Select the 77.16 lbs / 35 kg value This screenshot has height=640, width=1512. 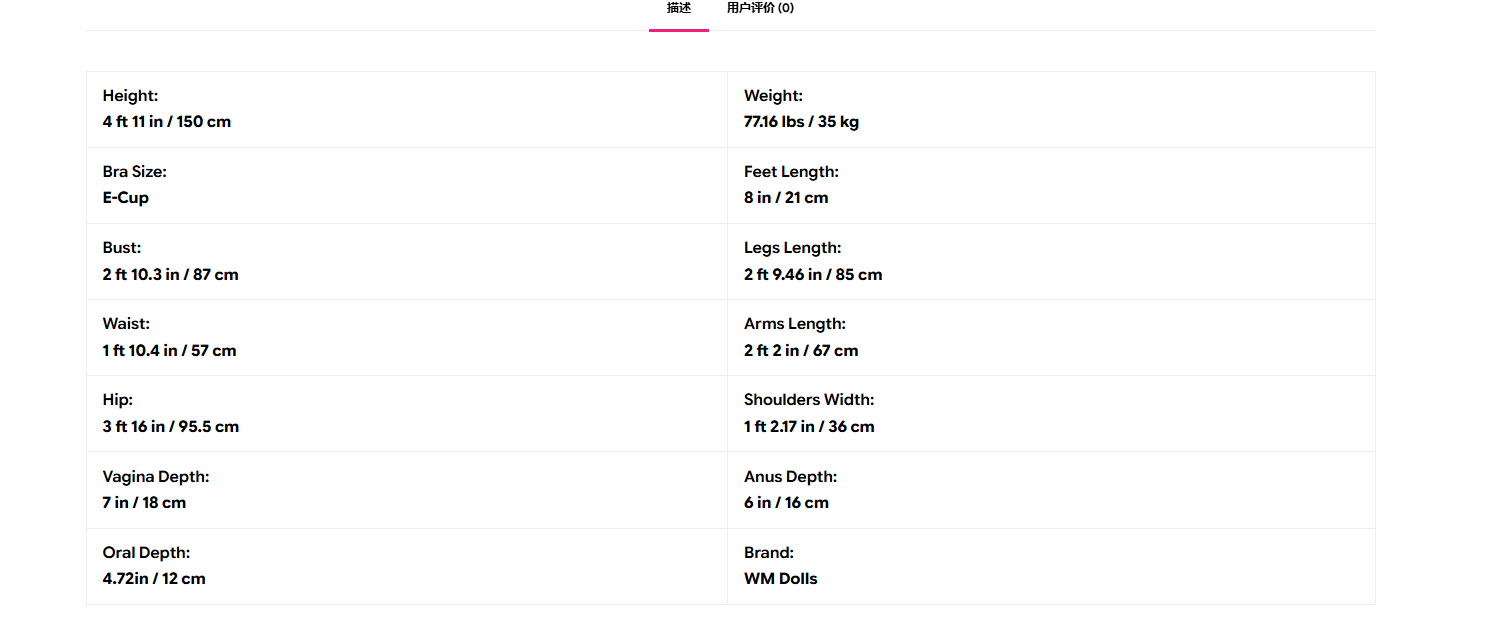click(x=801, y=122)
